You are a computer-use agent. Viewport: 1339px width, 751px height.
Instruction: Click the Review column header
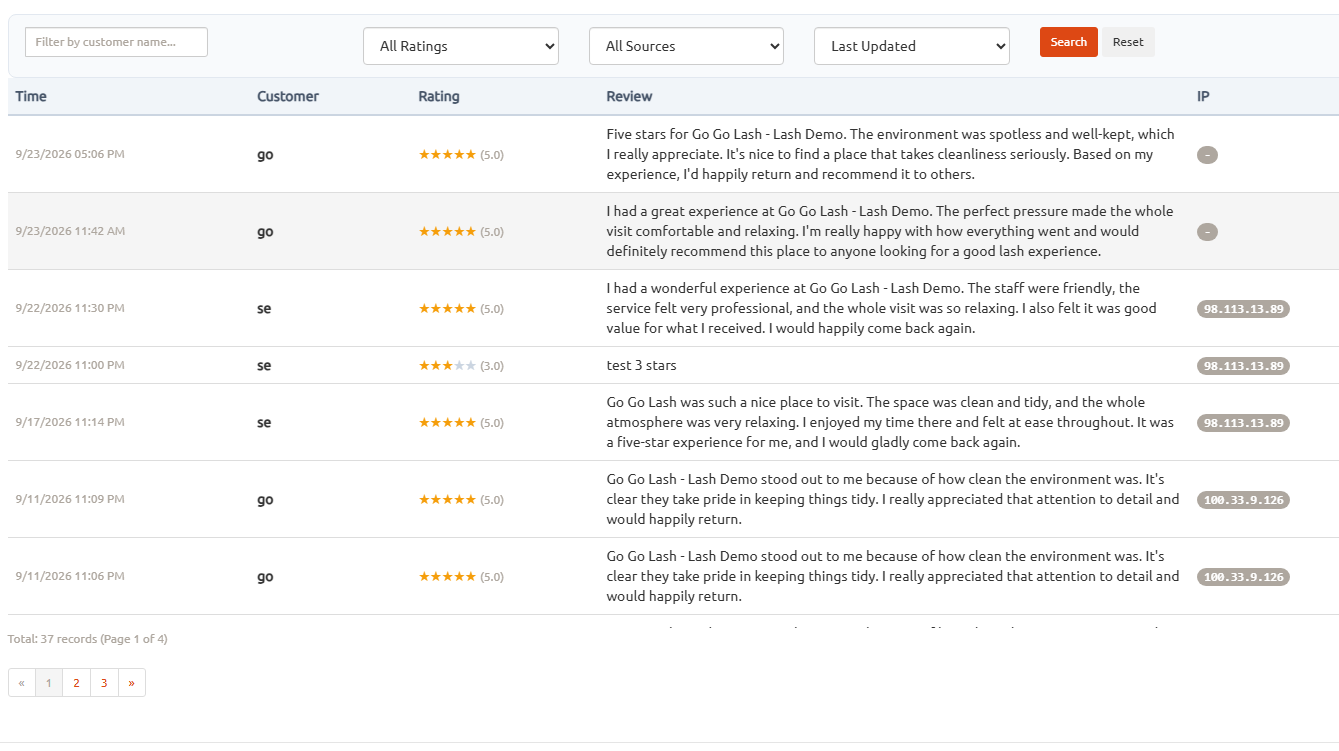(629, 96)
